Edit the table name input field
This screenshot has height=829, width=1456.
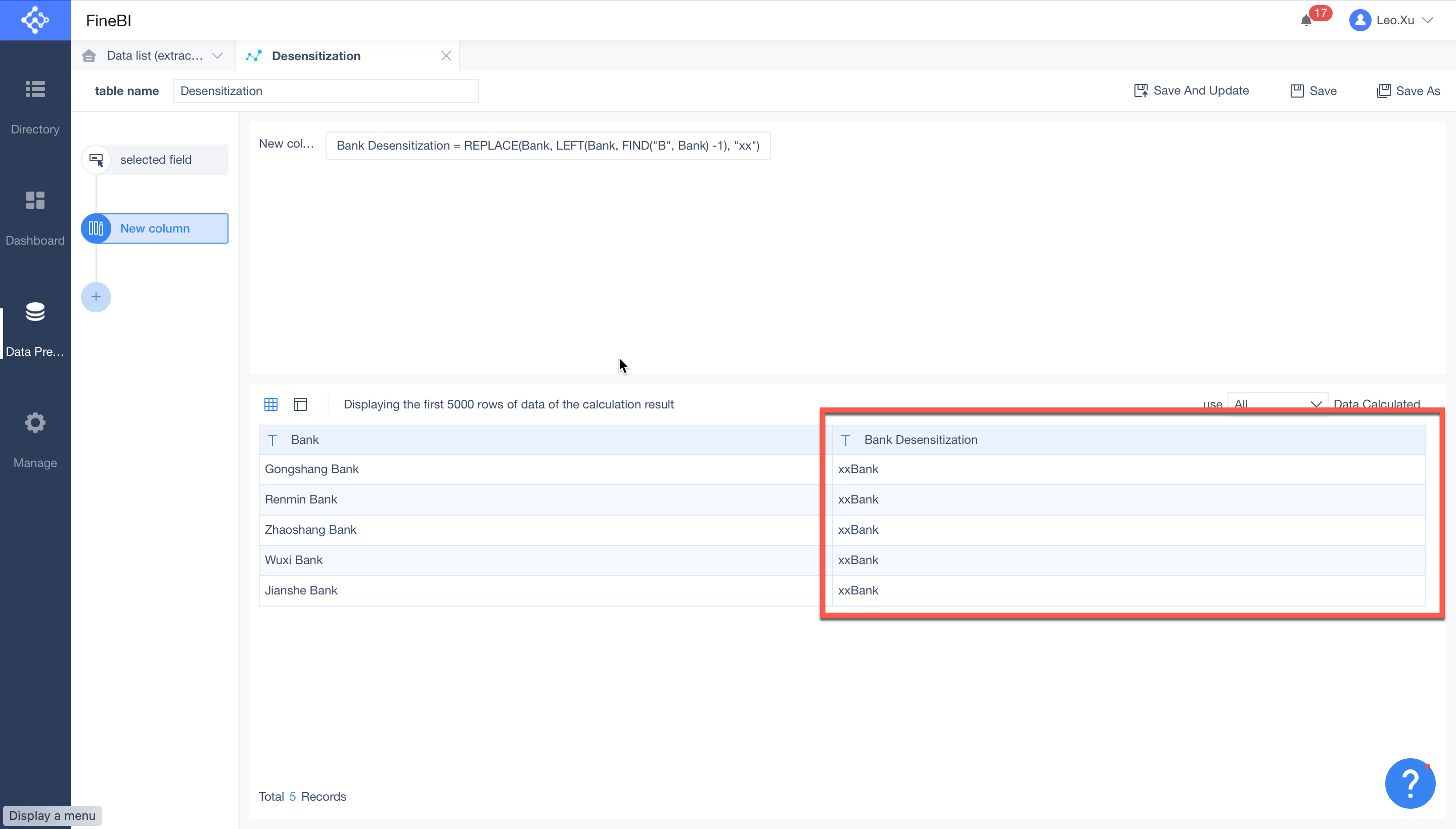click(326, 91)
